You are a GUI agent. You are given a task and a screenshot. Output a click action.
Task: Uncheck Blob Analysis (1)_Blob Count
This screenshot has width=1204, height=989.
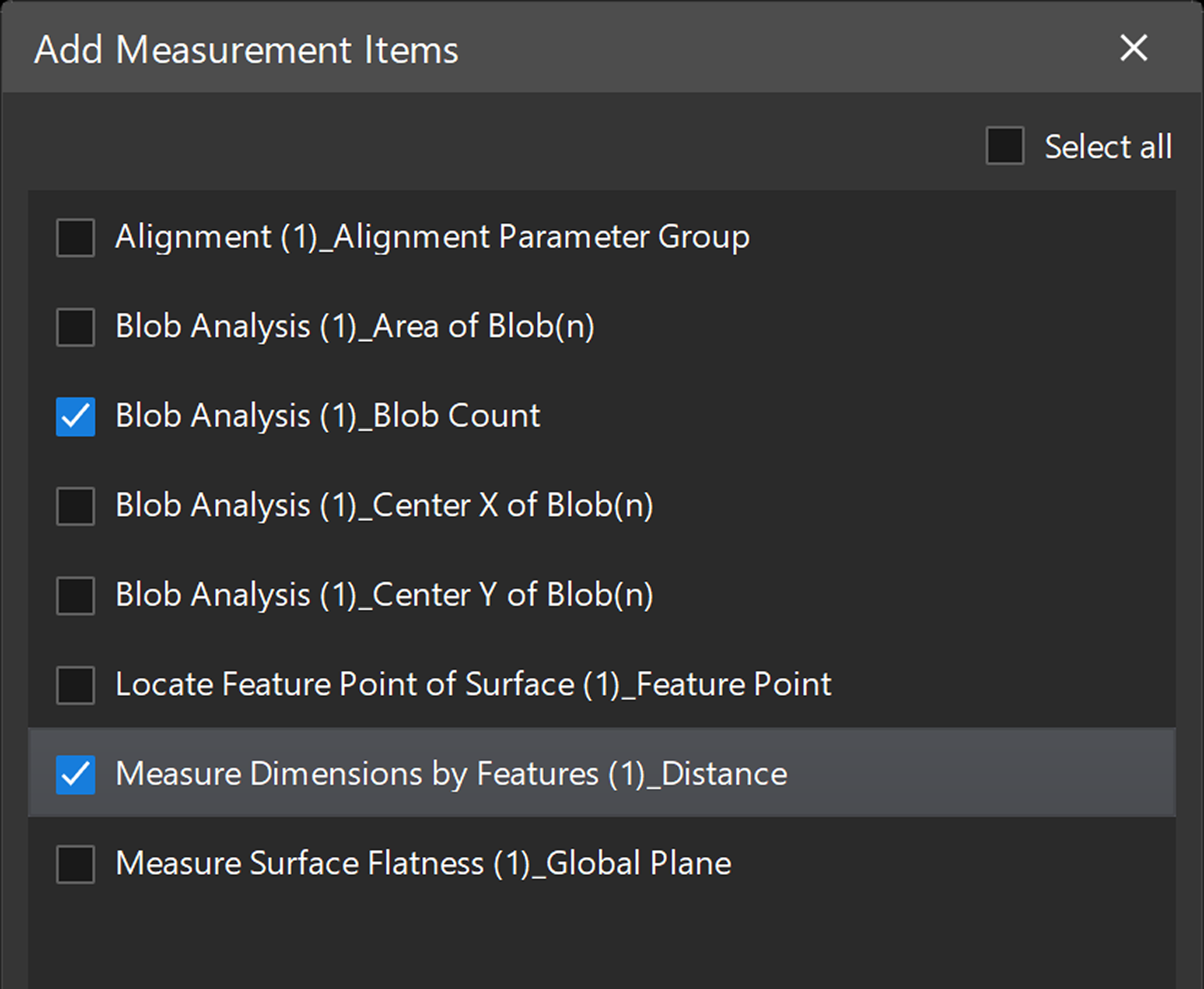click(x=75, y=417)
